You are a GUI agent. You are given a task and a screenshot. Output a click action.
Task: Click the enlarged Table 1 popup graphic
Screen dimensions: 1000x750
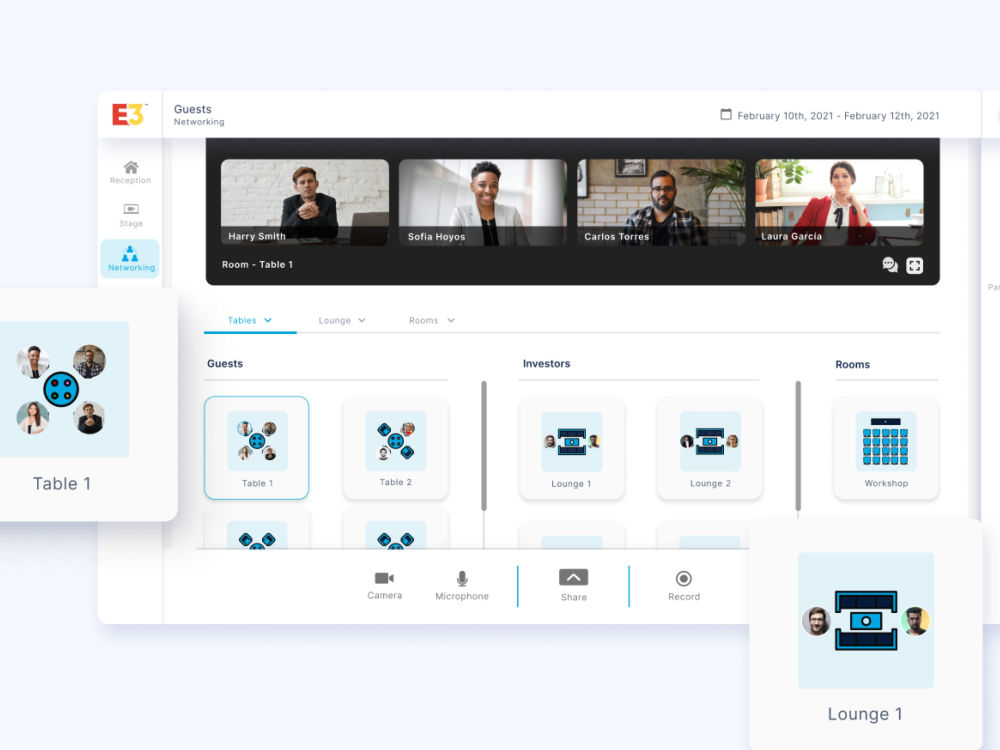[x=62, y=390]
